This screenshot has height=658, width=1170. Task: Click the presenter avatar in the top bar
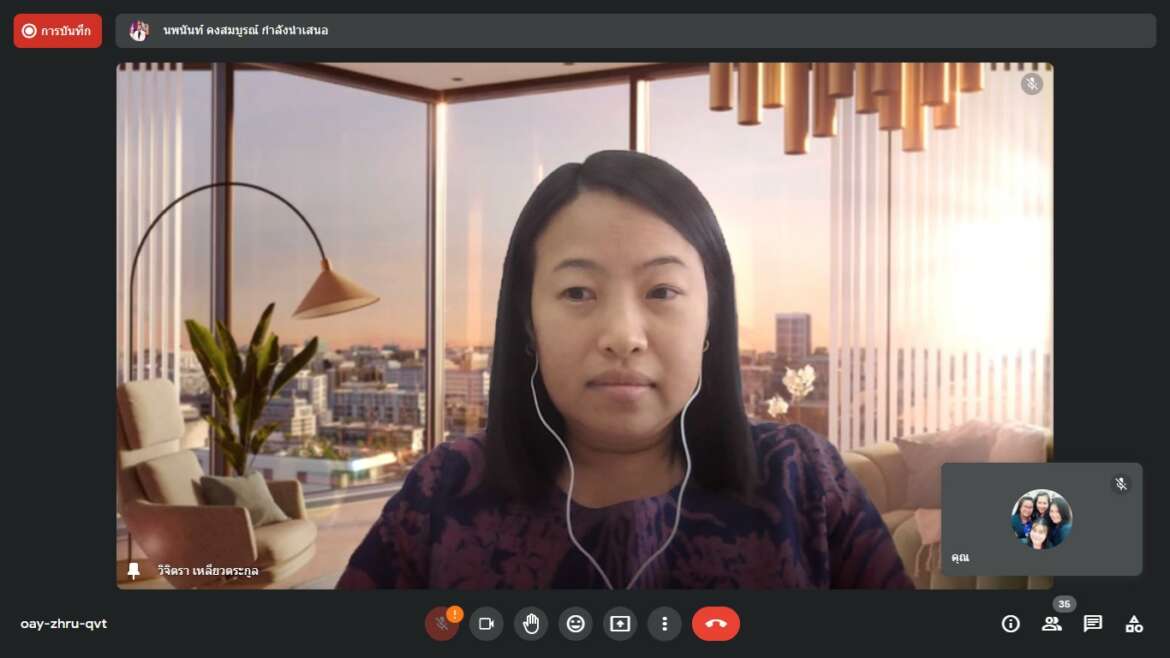[139, 31]
